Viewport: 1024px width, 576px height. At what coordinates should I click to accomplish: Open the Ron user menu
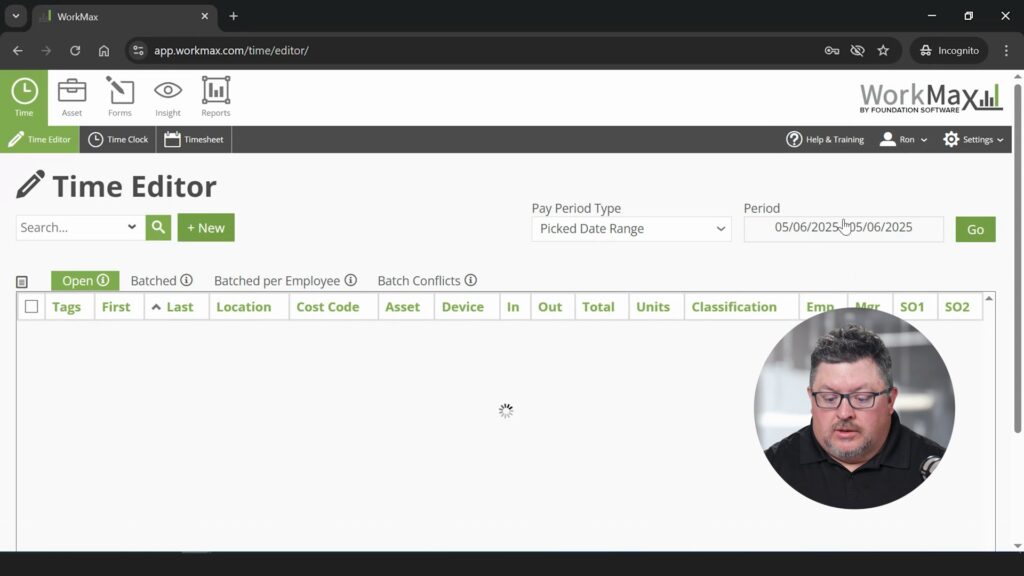point(903,140)
